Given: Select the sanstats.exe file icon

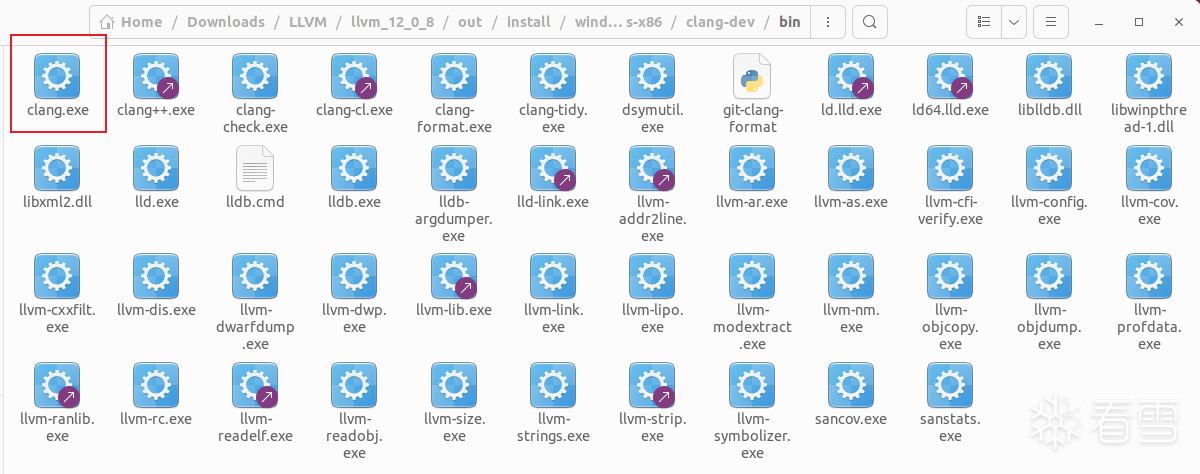Looking at the screenshot, I should click(950, 385).
